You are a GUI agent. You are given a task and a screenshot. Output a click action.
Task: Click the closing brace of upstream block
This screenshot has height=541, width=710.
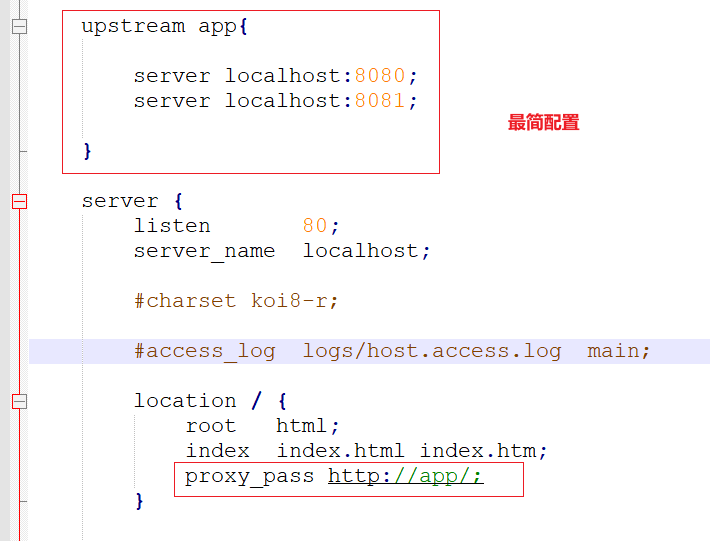pos(87,151)
